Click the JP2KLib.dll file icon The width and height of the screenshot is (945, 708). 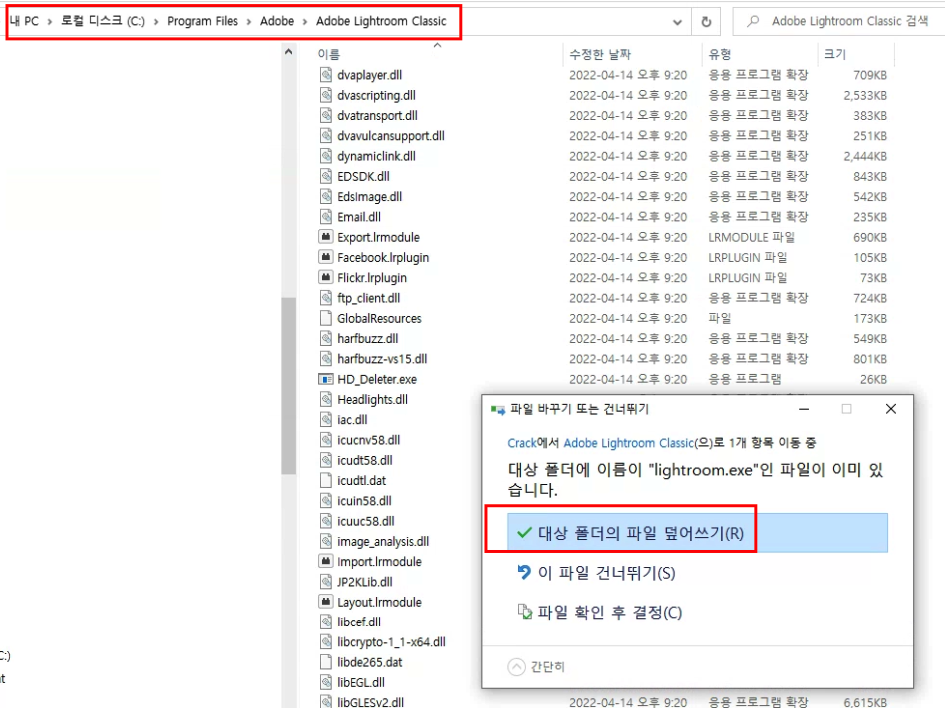[325, 581]
